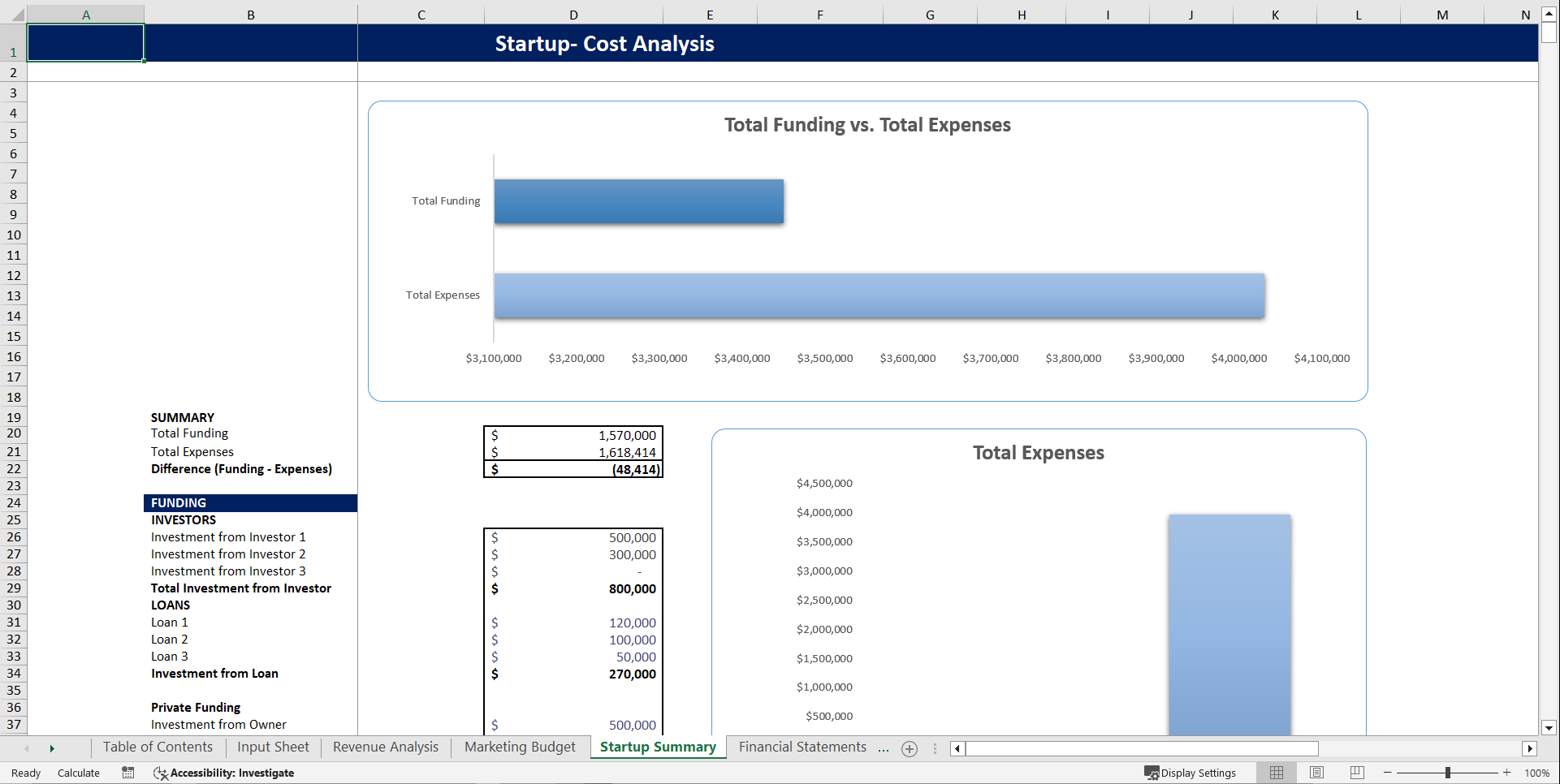The image size is (1560, 784).
Task: Open Table of Contents sheet
Action: [158, 747]
